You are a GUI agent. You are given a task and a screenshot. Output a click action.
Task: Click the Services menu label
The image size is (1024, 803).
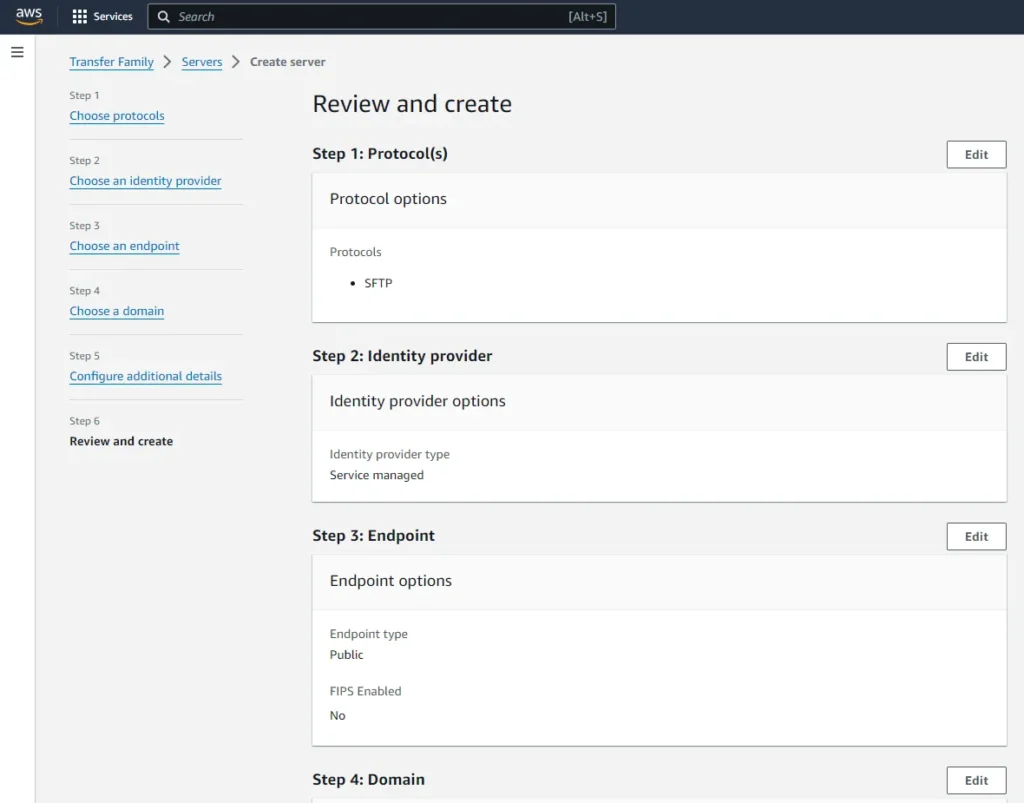point(113,17)
